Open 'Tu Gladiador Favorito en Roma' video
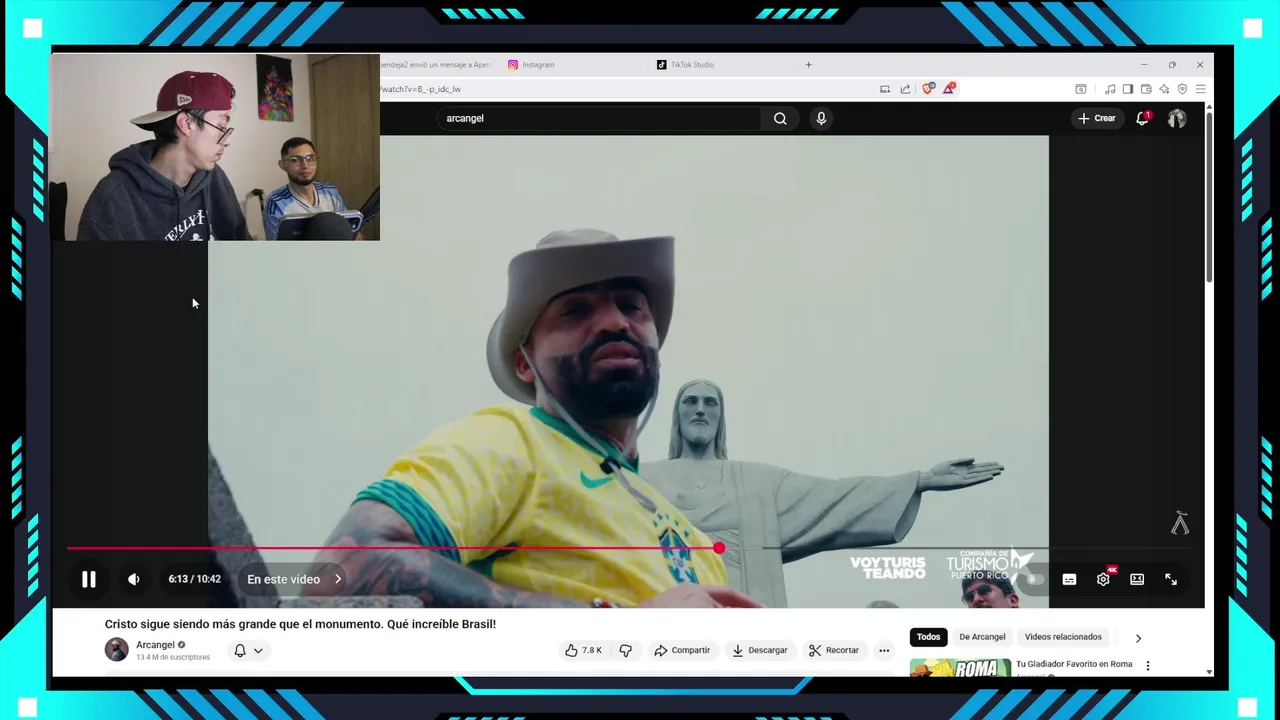The image size is (1280, 720). pyautogui.click(x=1074, y=664)
